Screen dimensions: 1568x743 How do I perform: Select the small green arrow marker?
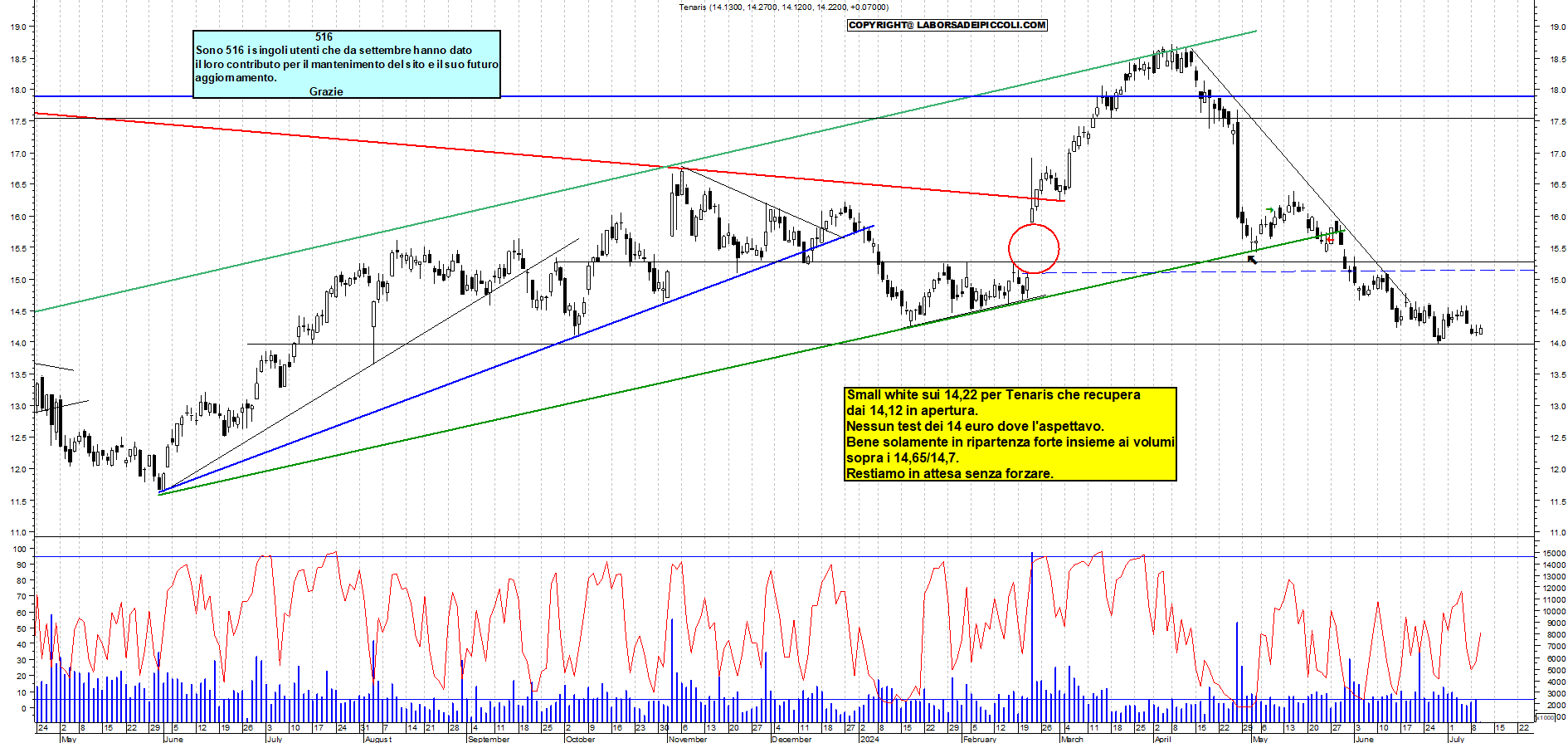[1269, 210]
